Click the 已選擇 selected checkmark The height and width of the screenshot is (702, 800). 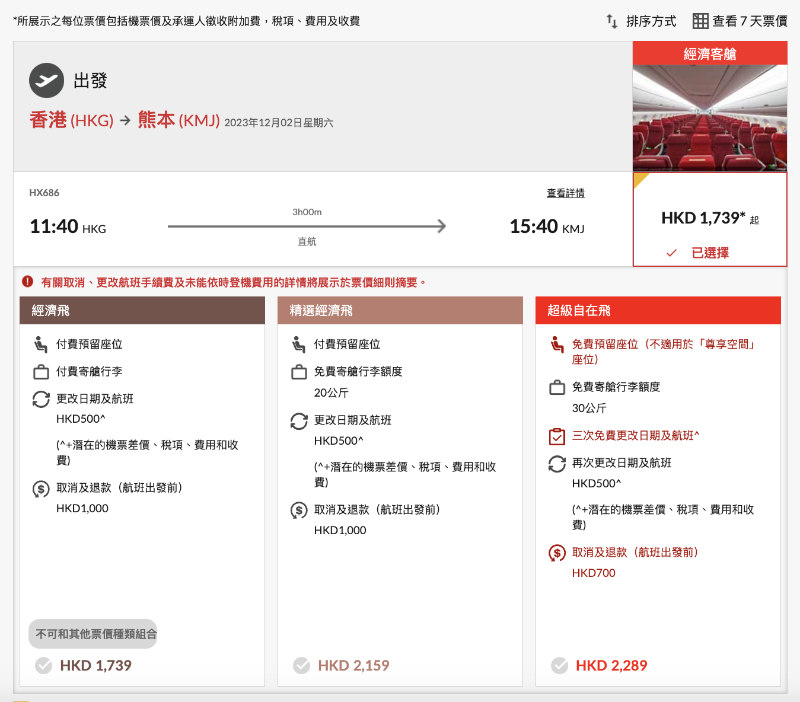click(x=671, y=253)
